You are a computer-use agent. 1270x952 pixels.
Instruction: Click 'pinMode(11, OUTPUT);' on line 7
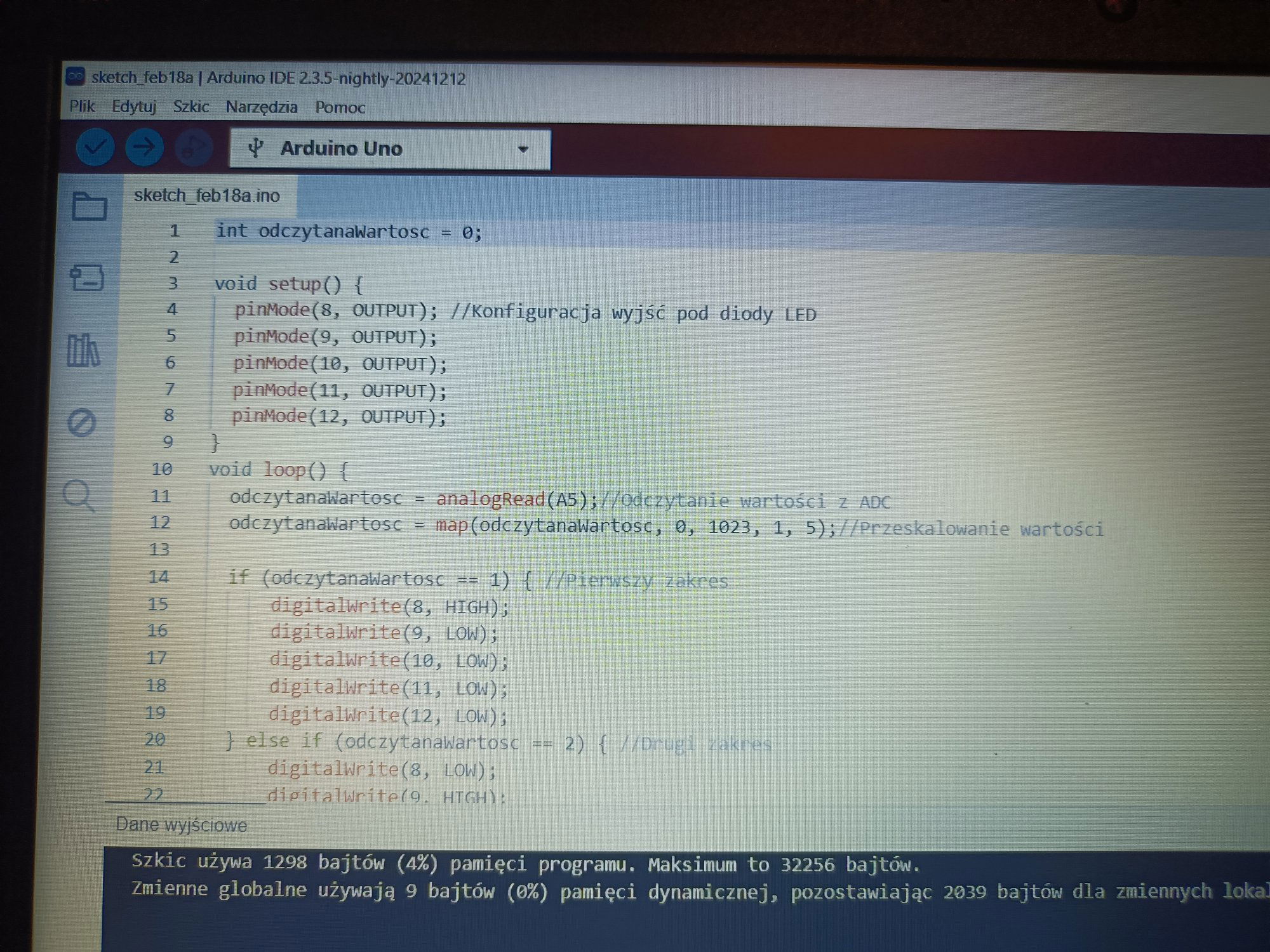(340, 390)
